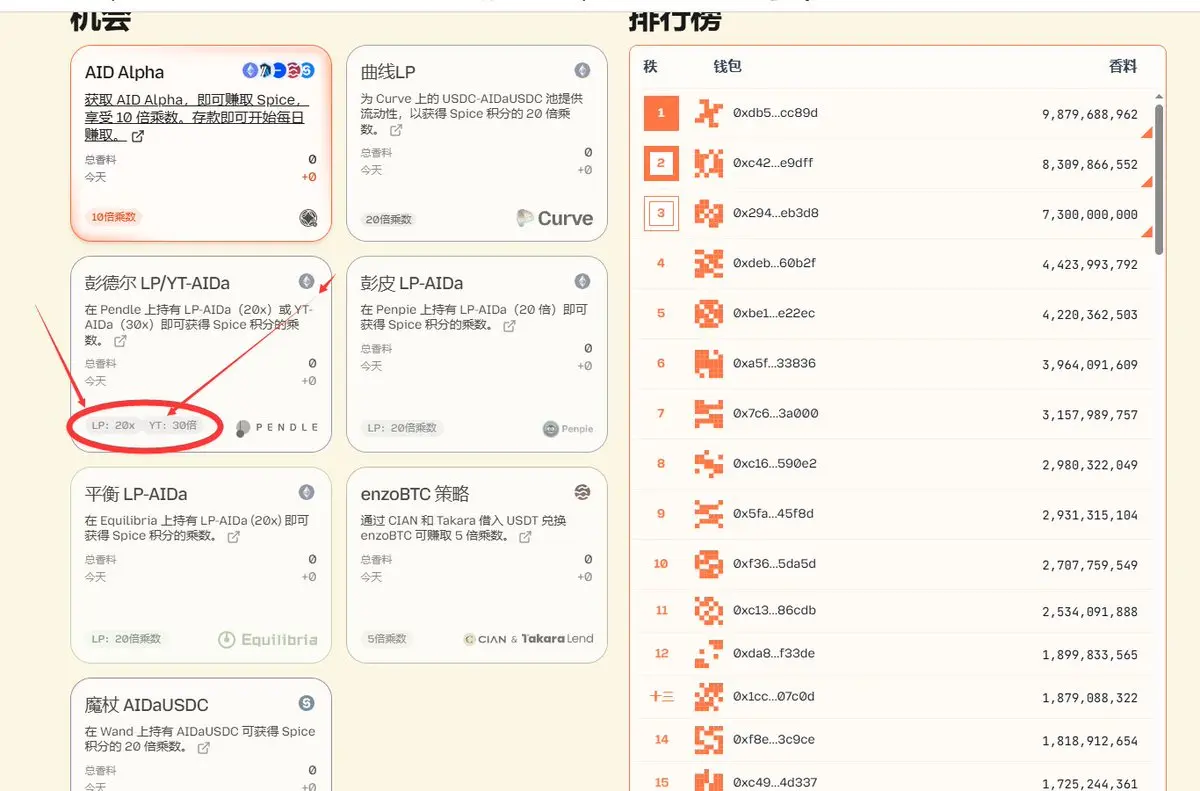Viewport: 1200px width, 791px height.
Task: Click Ethereum icon on 平衡 LP-AIDa card
Action: click(x=306, y=493)
